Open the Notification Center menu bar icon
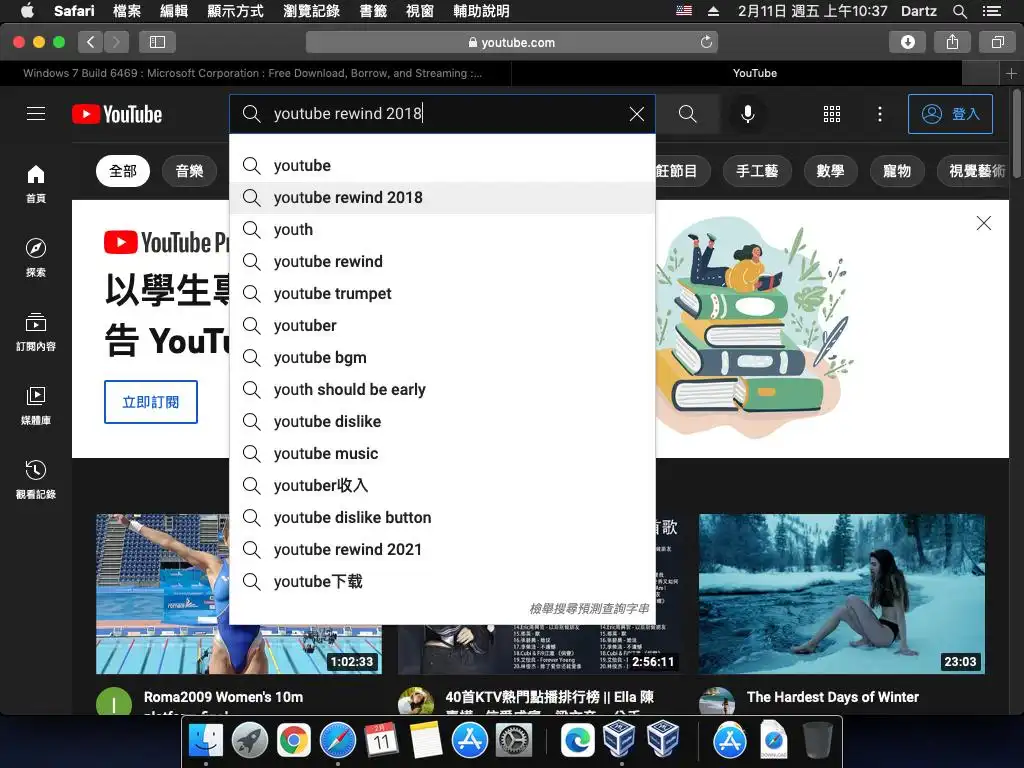Screen dimensions: 1024x768 click(991, 11)
